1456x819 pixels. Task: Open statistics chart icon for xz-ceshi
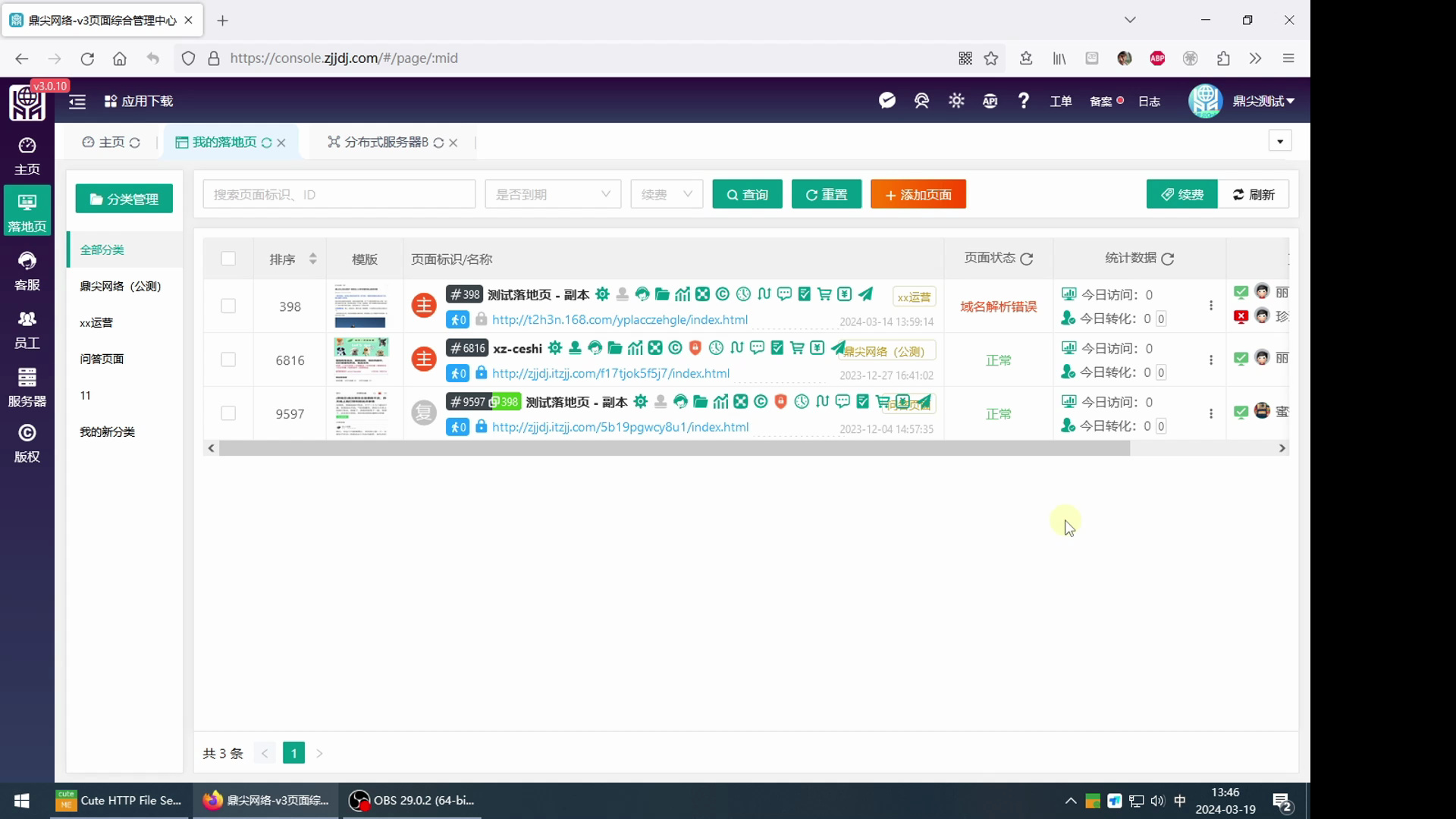point(635,348)
